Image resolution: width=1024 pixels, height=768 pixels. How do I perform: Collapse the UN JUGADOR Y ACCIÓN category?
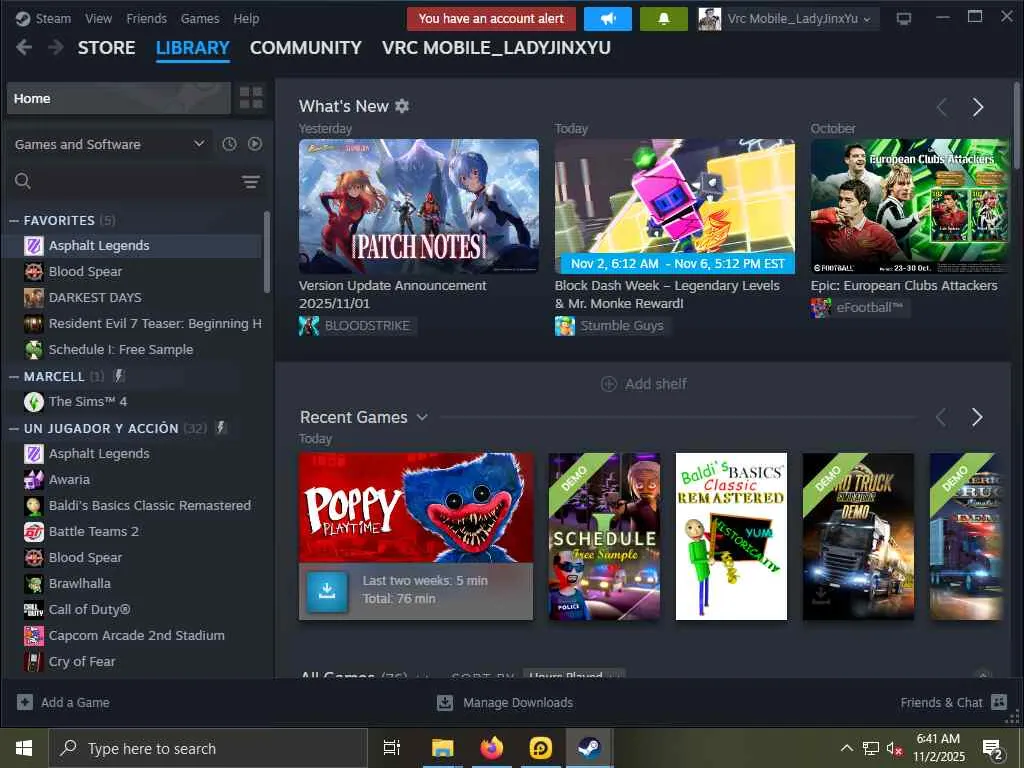point(14,428)
